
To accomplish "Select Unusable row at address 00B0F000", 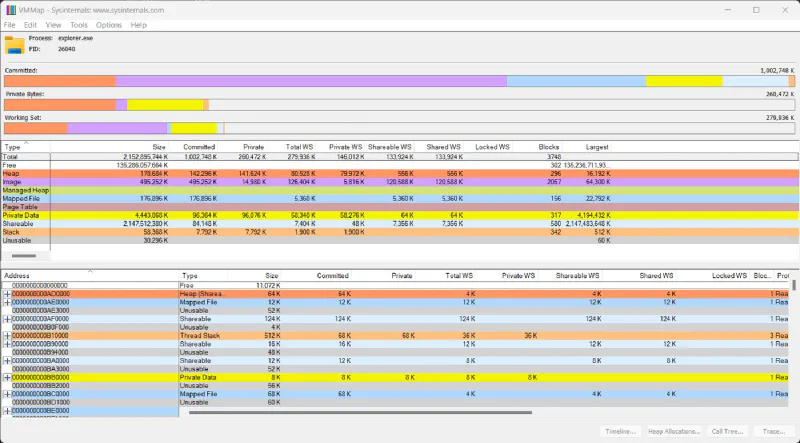I will tap(395, 327).
